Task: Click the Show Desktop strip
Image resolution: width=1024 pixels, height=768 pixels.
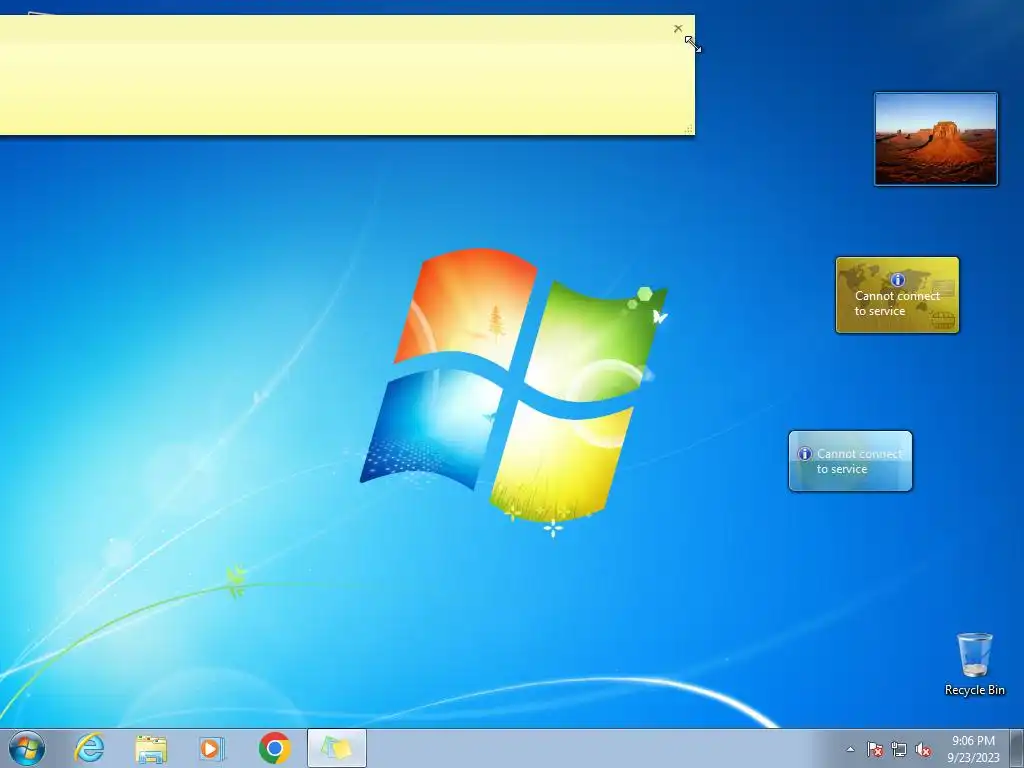Action: pos(1017,748)
